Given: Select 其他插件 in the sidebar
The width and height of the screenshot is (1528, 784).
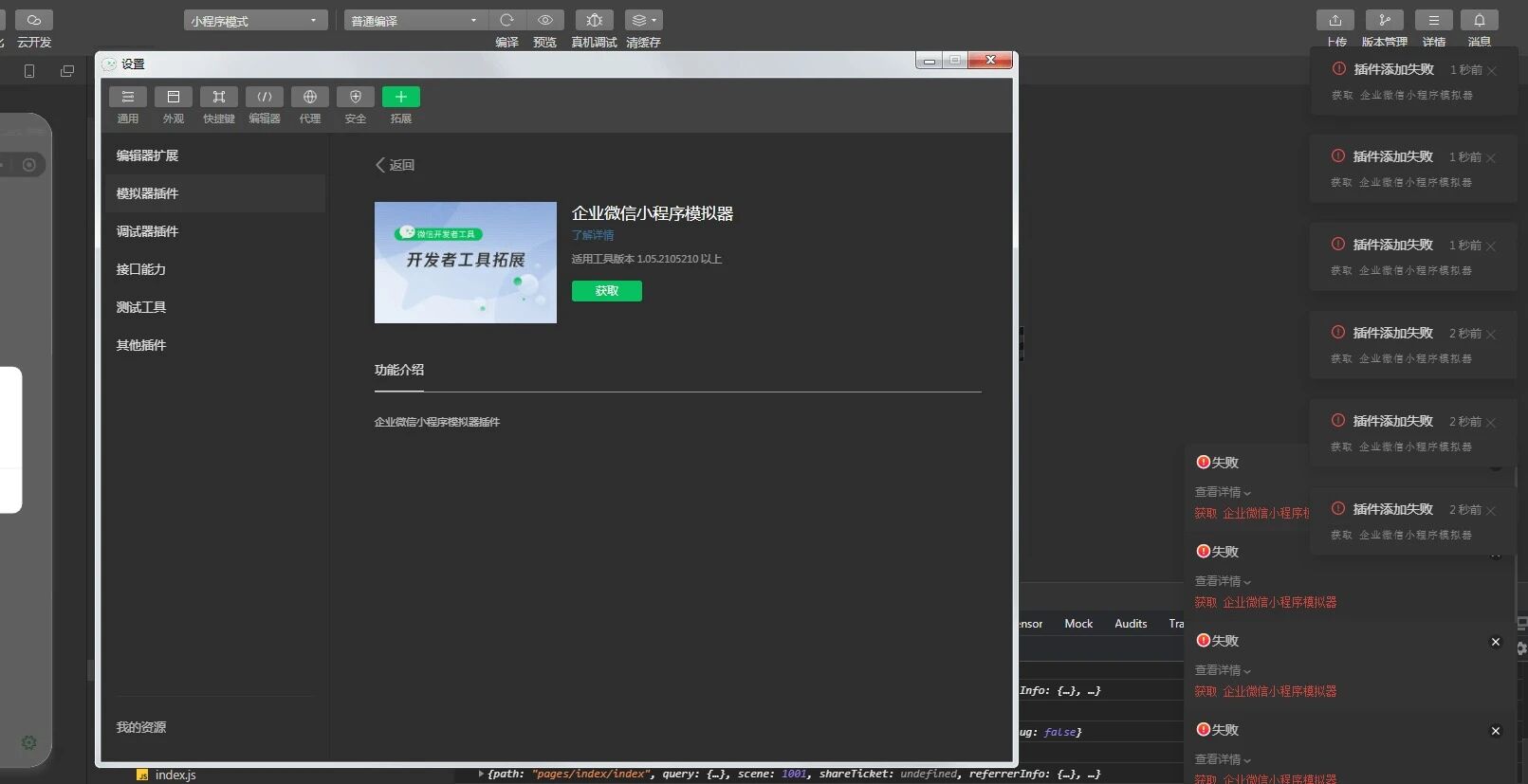Looking at the screenshot, I should point(214,345).
